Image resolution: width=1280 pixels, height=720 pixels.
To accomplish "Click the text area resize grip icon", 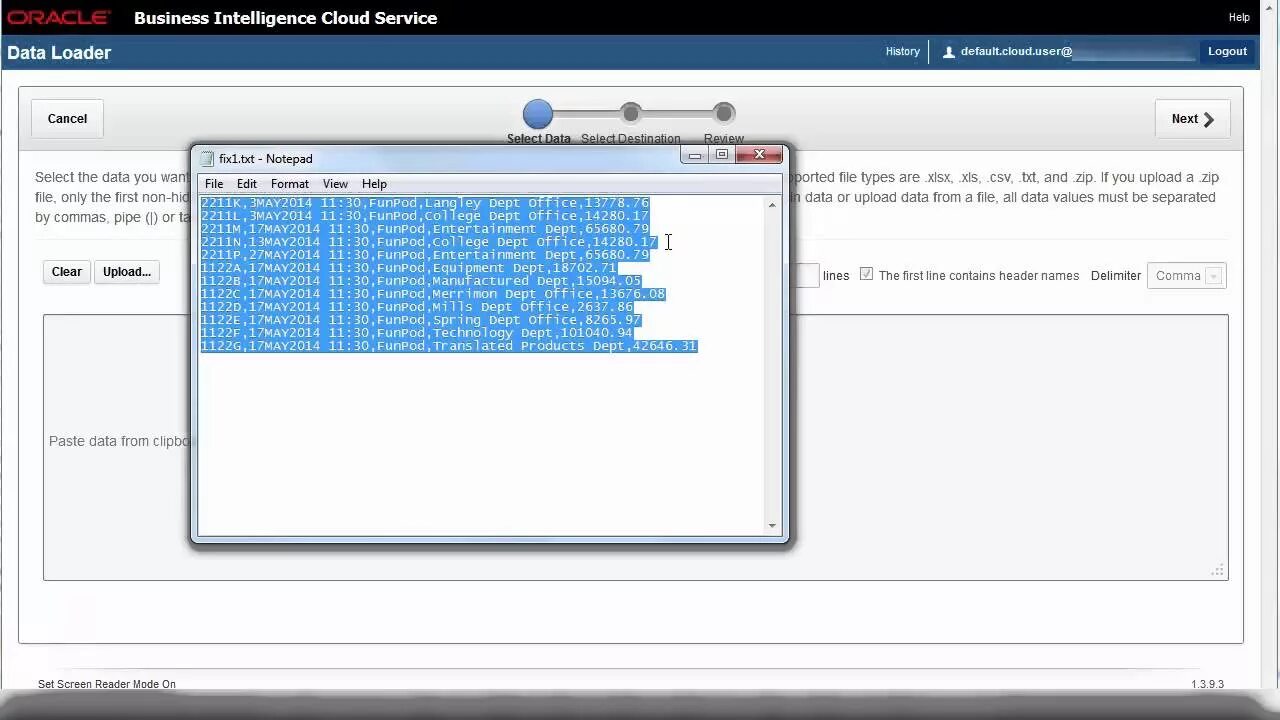I will (1217, 570).
